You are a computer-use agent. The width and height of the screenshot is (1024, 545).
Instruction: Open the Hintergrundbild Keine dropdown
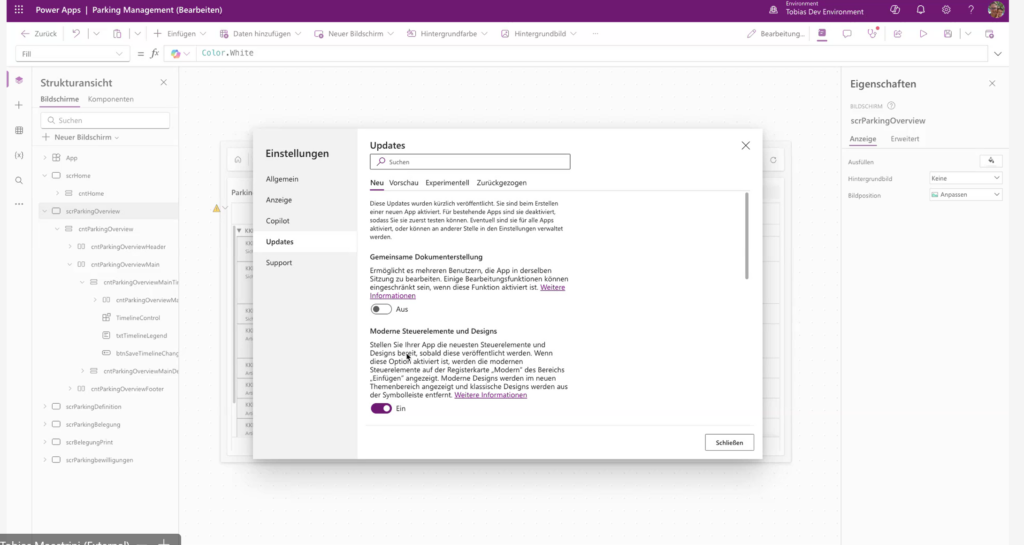coord(965,178)
